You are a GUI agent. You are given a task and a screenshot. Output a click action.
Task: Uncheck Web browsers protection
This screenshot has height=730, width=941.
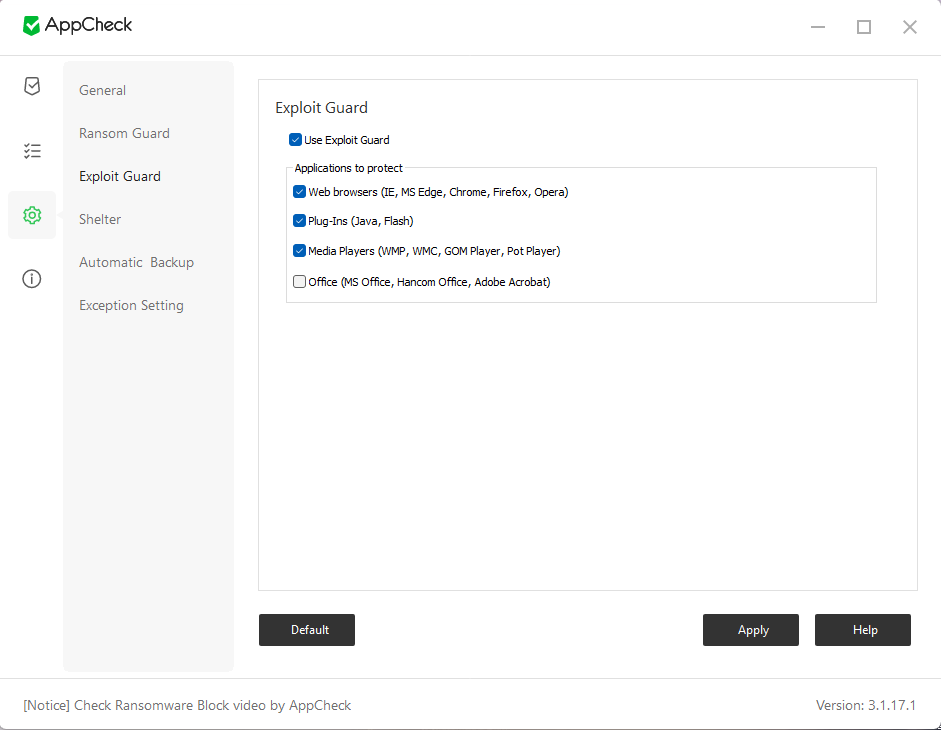point(299,192)
